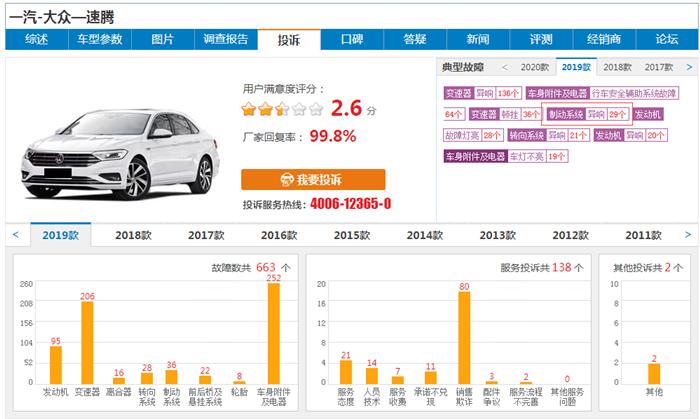Click the 我要投诉 orange button

tap(313, 179)
